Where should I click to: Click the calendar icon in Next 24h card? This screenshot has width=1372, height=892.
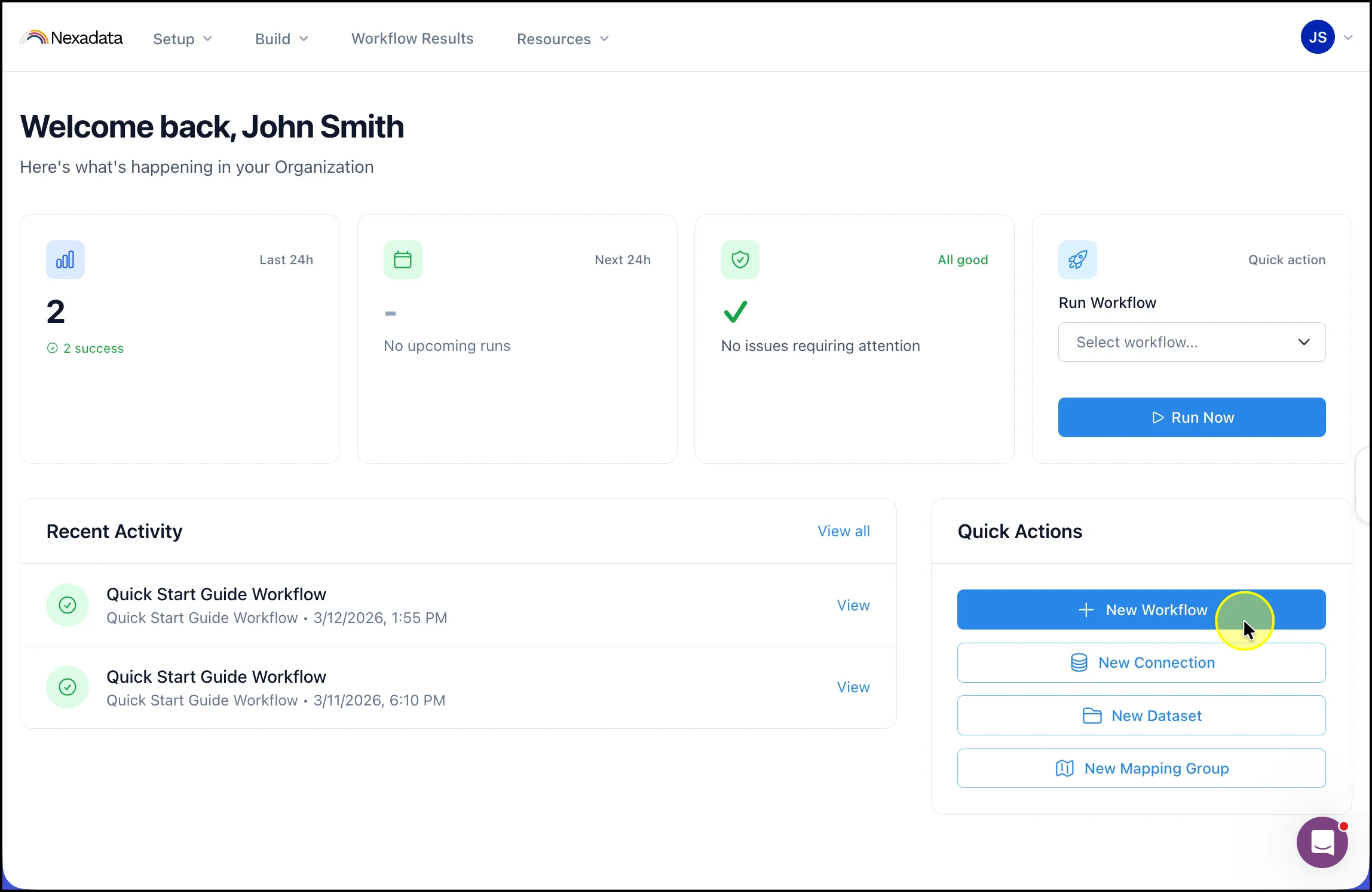[403, 259]
